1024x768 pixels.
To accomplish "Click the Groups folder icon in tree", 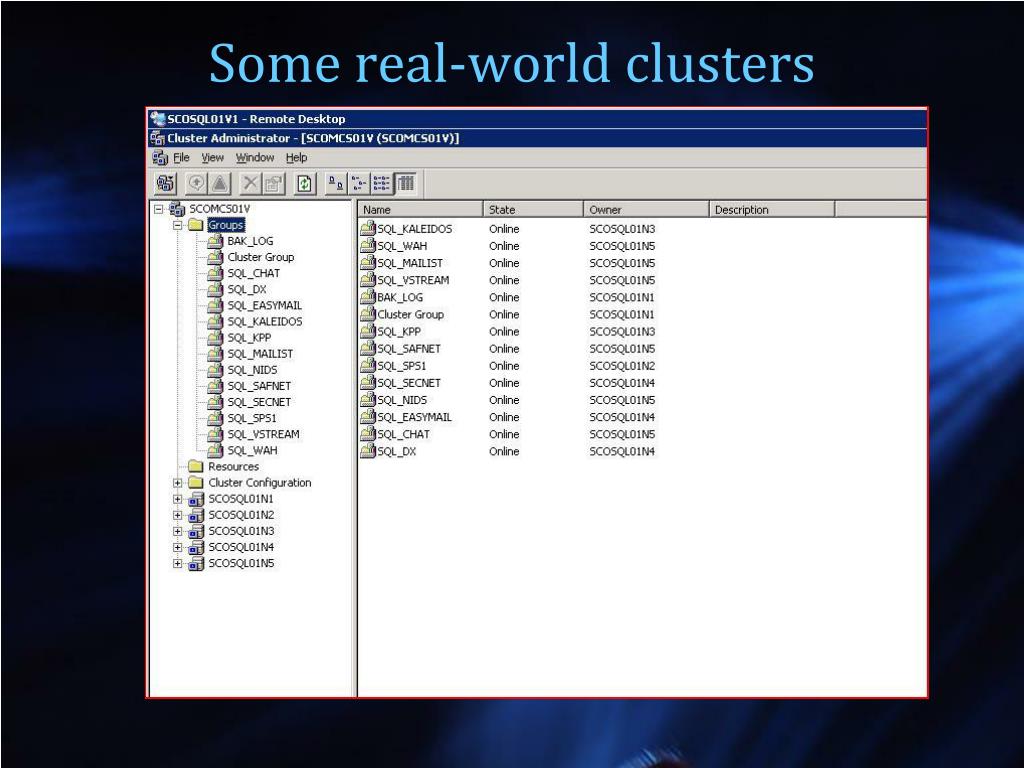I will point(196,225).
